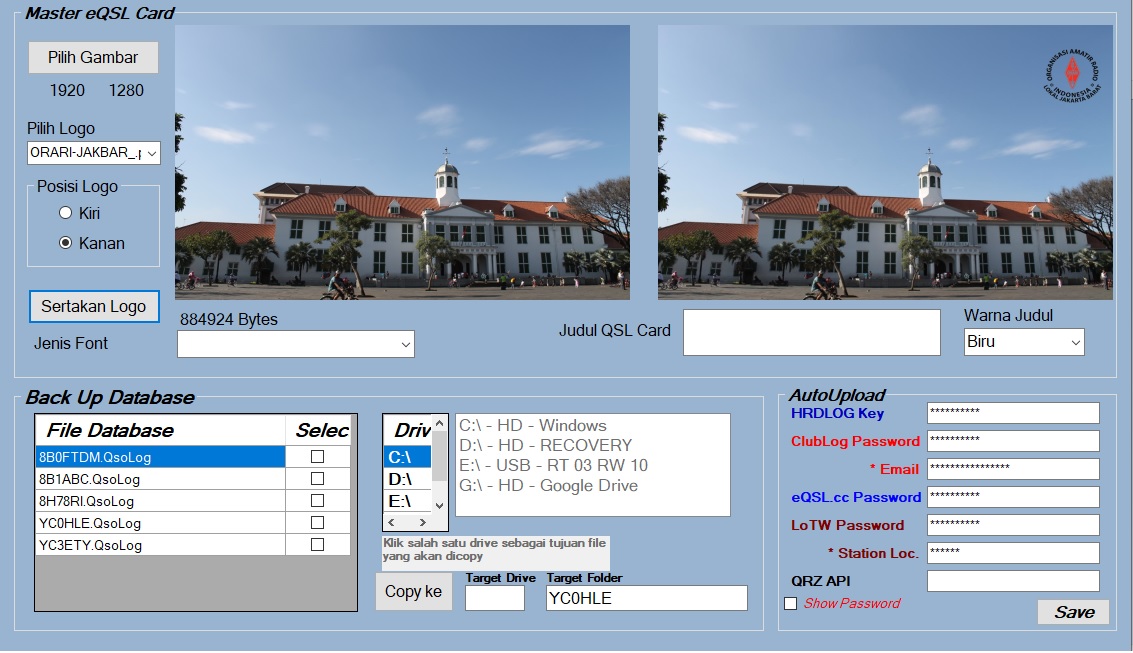Click the HRDLOG Key field
Viewport: 1133px width, 653px height.
tap(1013, 413)
